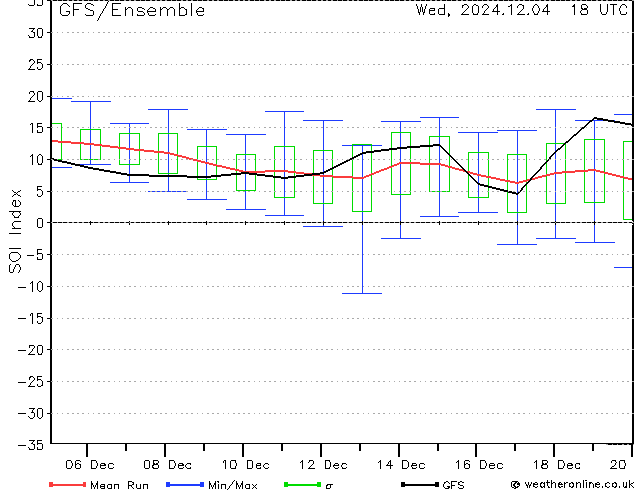Click the 18 Dec x-axis label

tap(557, 465)
